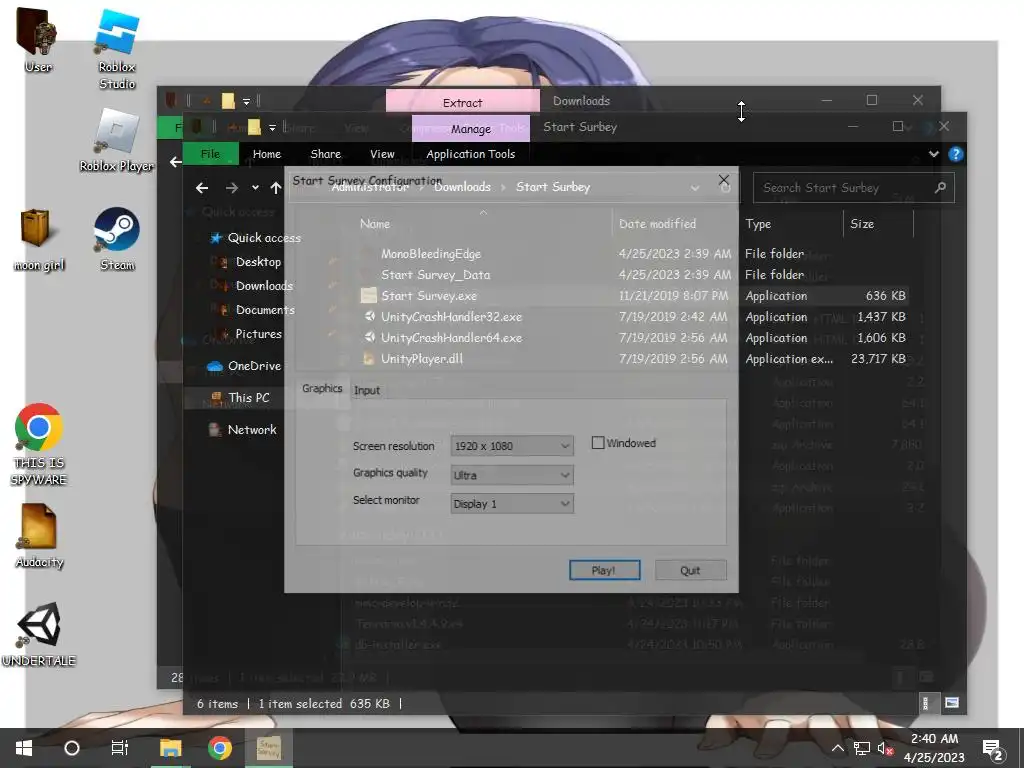Select the MonoBleedingEdge folder
Image resolution: width=1024 pixels, height=768 pixels.
[x=431, y=253]
